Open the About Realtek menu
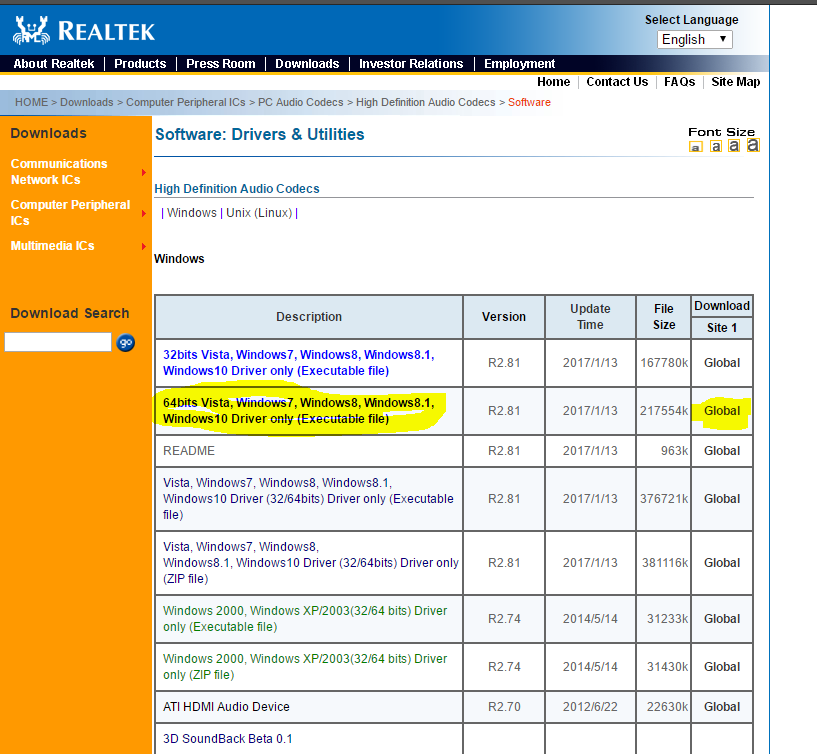 pos(54,64)
